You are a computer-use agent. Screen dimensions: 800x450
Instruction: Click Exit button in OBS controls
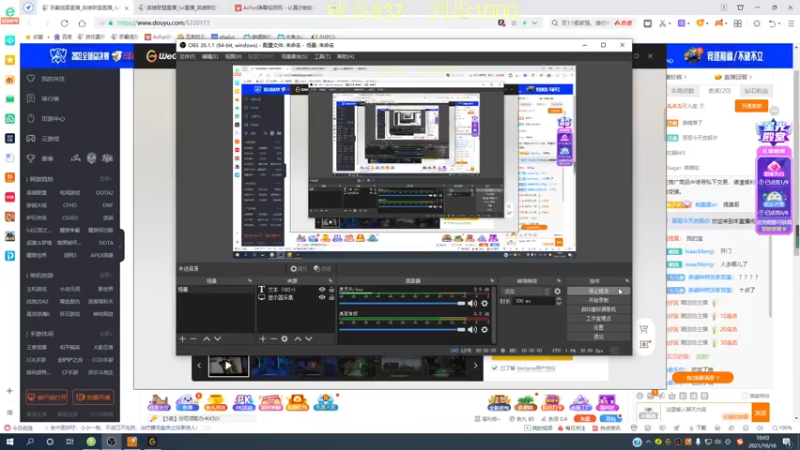click(598, 337)
